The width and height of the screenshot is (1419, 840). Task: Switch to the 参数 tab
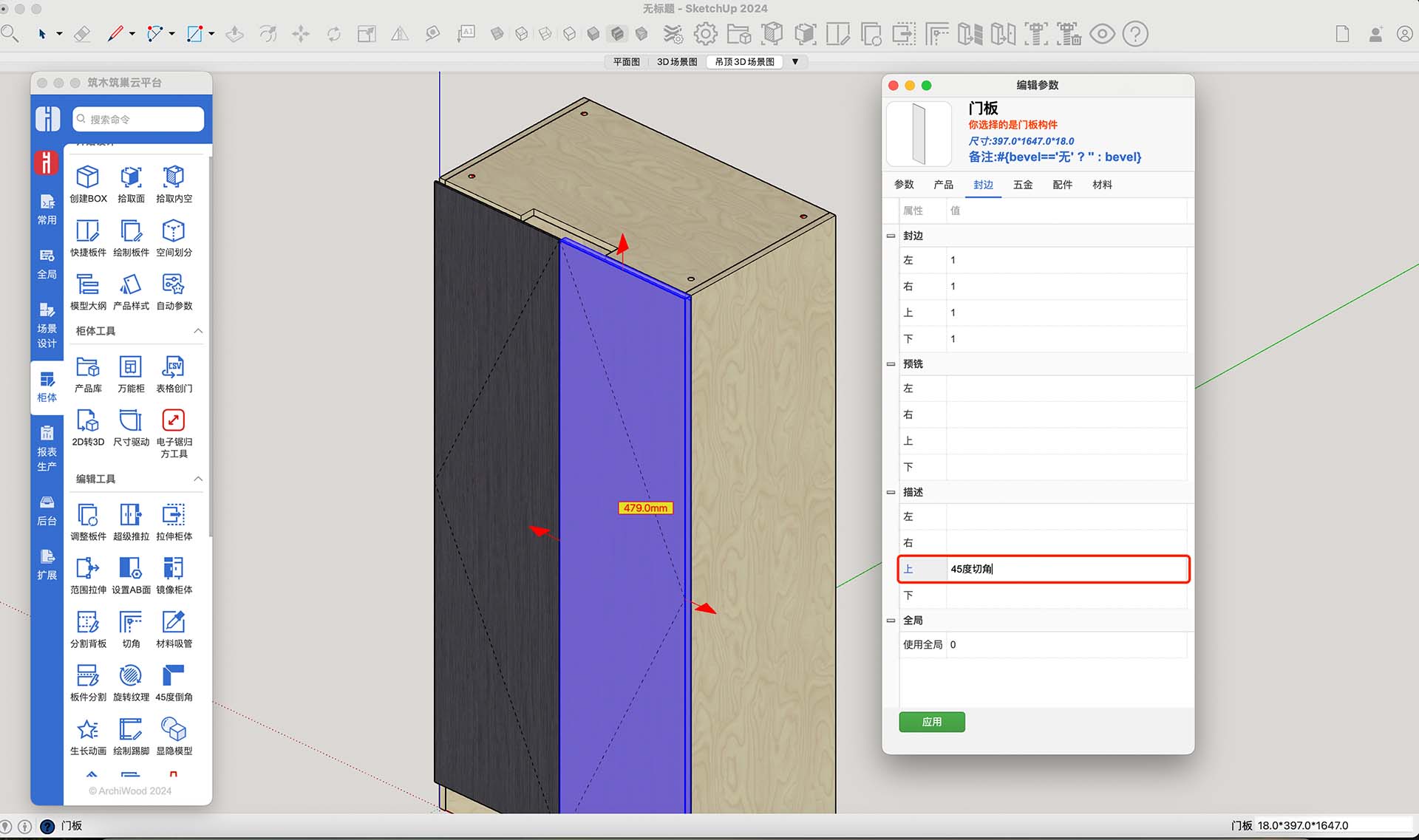(904, 185)
